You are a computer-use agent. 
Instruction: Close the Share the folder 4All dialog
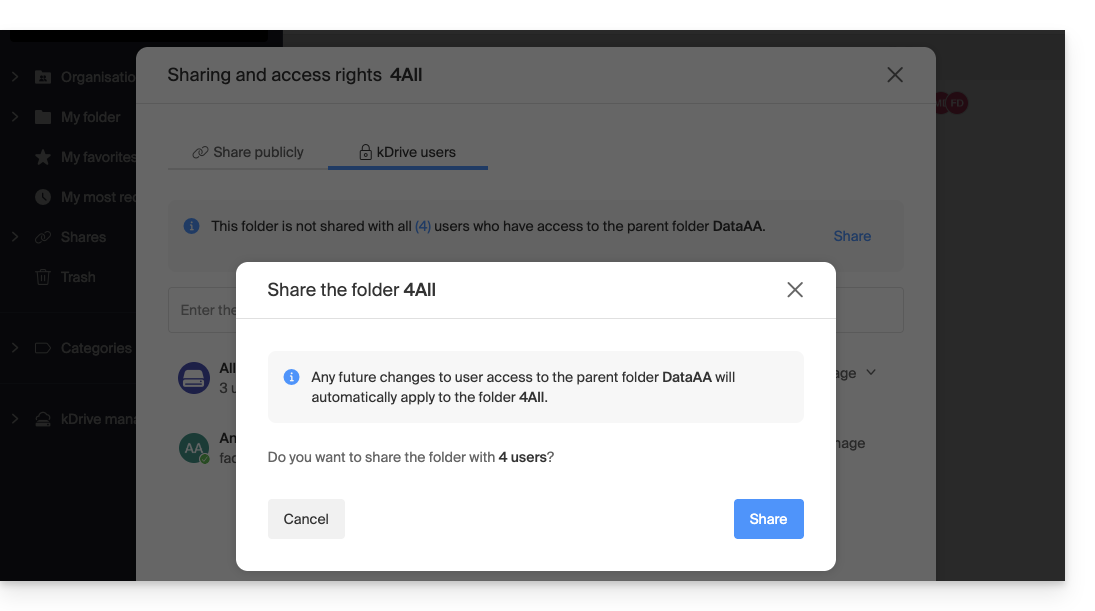795,290
